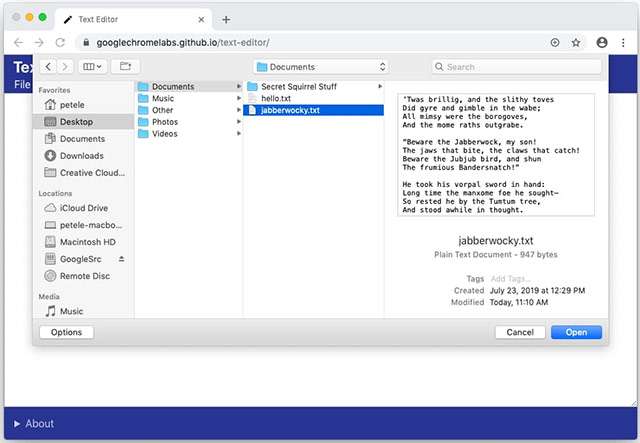
Task: Click the install app icon in address bar
Action: tap(555, 42)
